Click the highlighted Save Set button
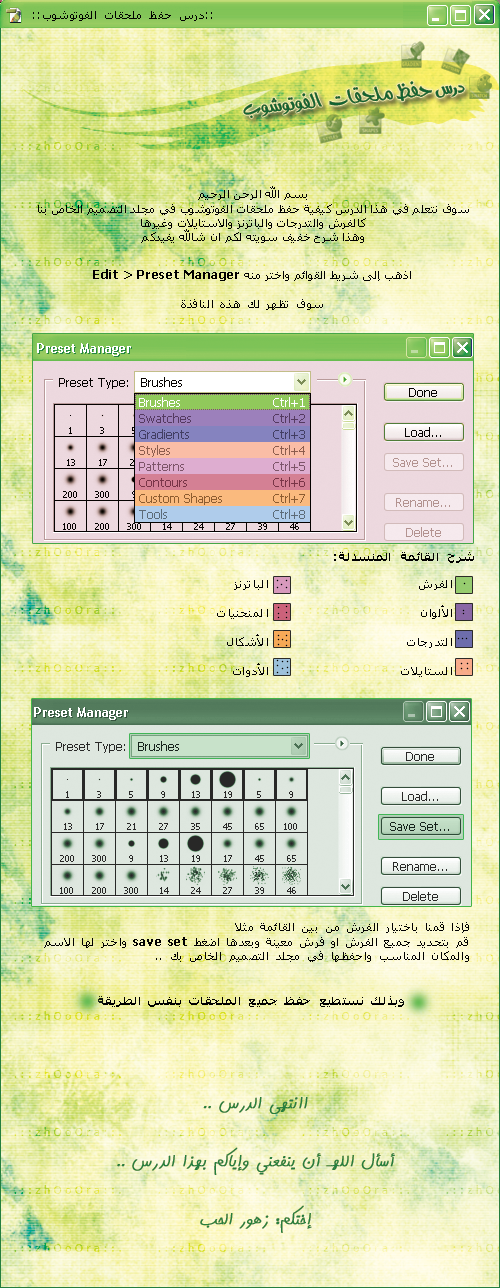 (420, 827)
